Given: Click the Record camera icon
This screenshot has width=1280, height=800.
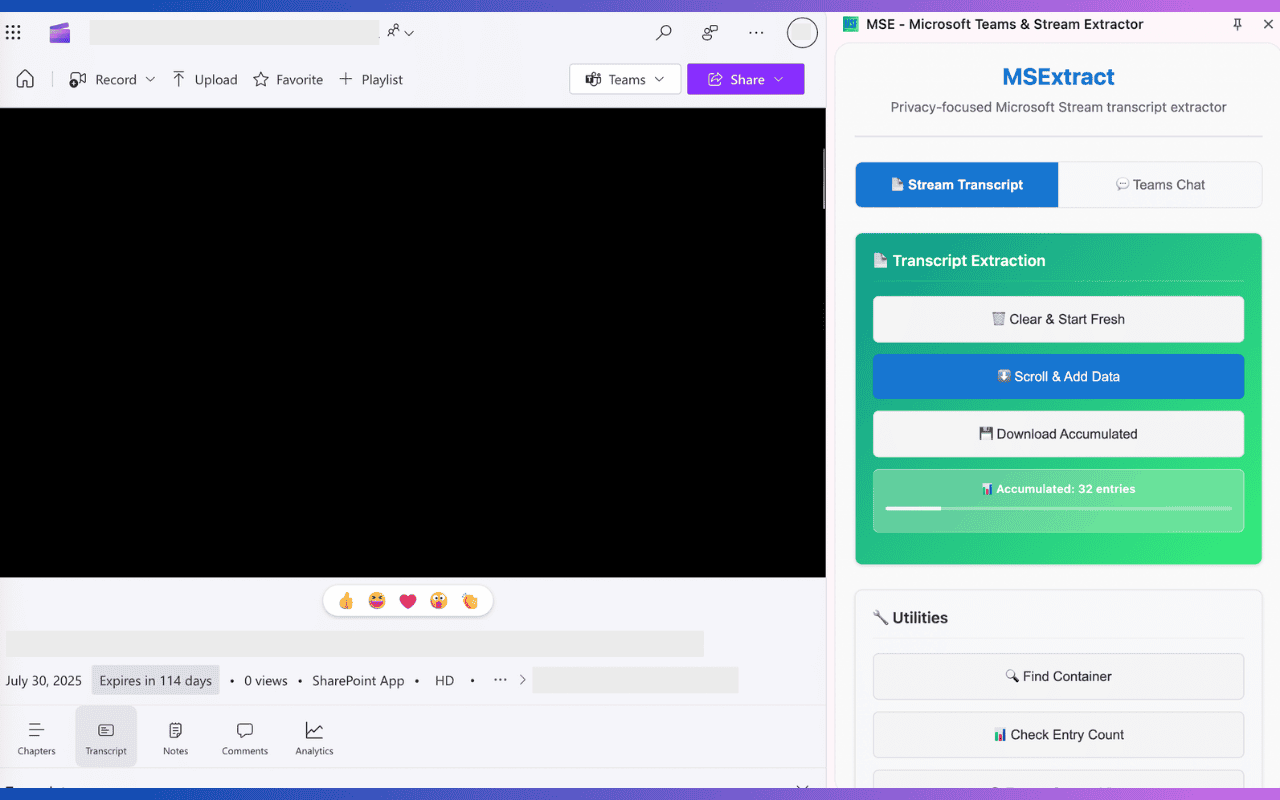Looking at the screenshot, I should 78,78.
